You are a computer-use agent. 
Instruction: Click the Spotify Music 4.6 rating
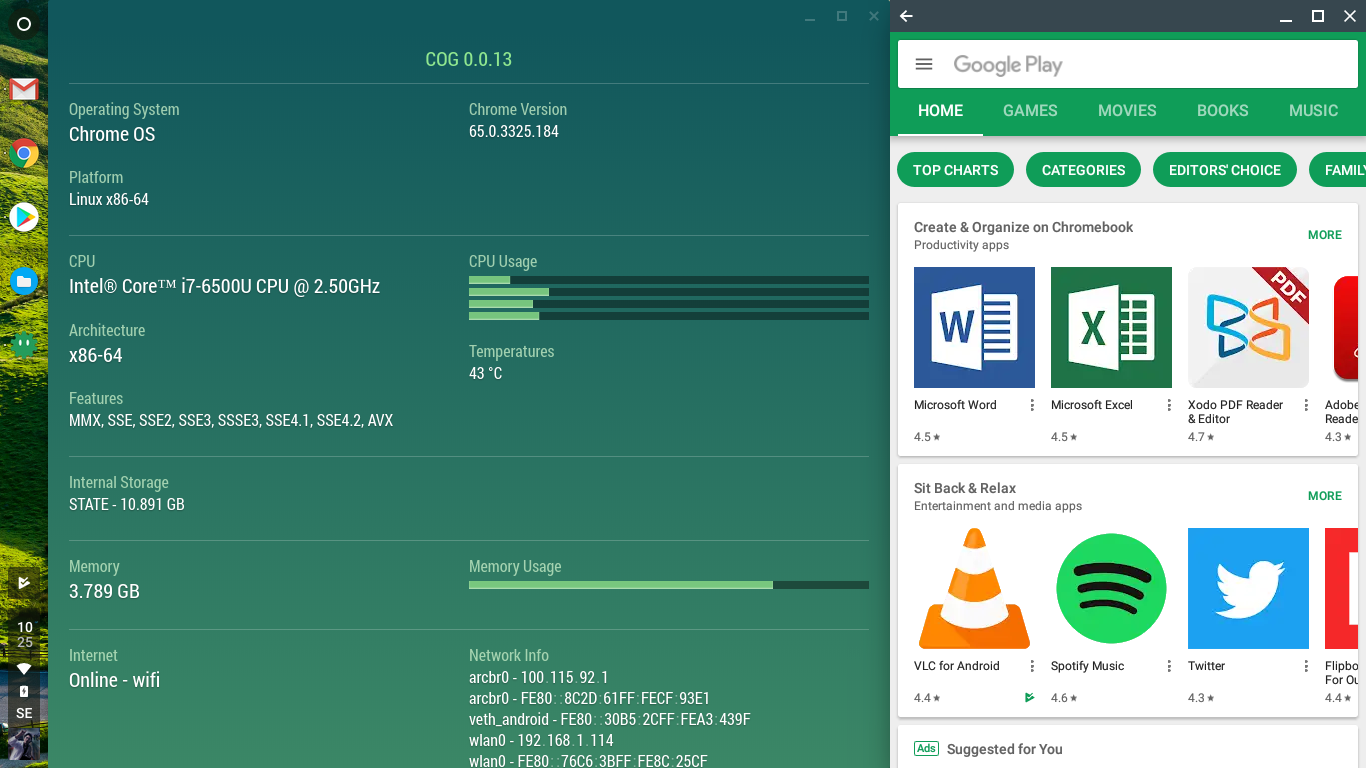(x=1064, y=698)
